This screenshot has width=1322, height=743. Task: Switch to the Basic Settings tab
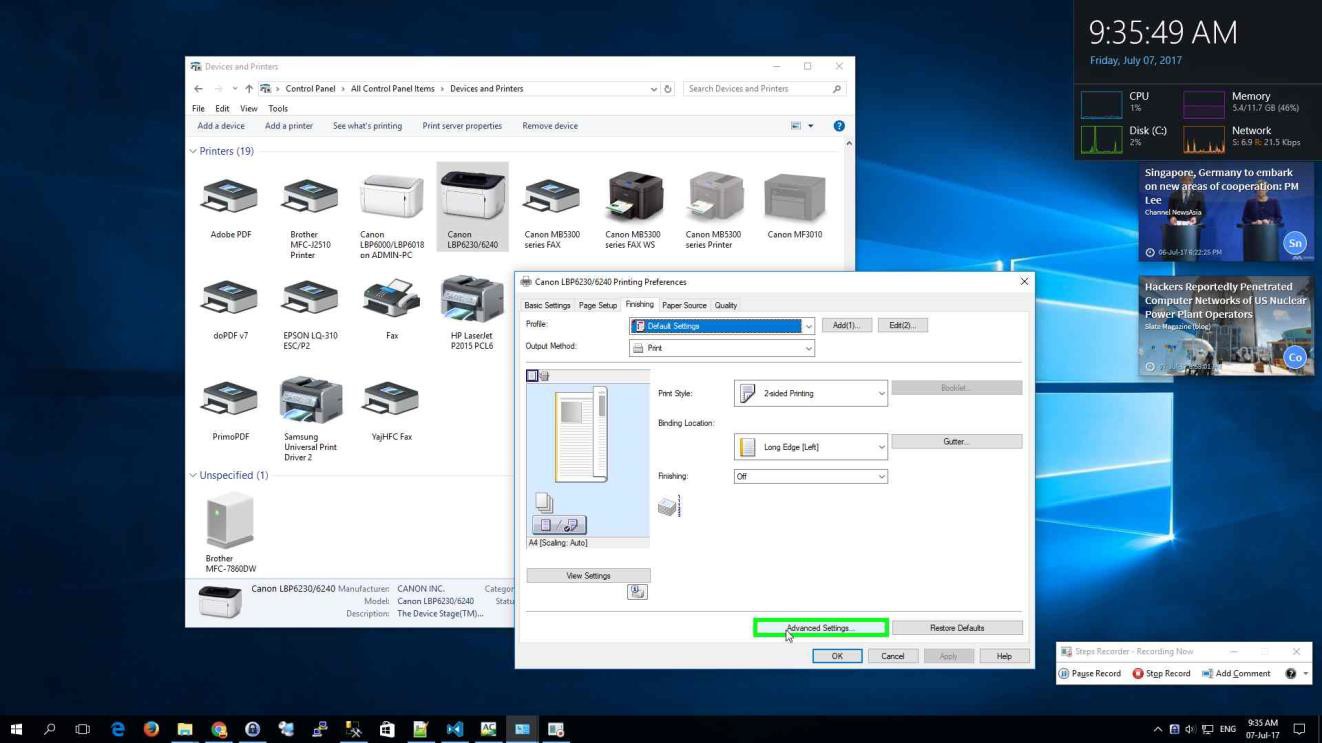coord(547,305)
